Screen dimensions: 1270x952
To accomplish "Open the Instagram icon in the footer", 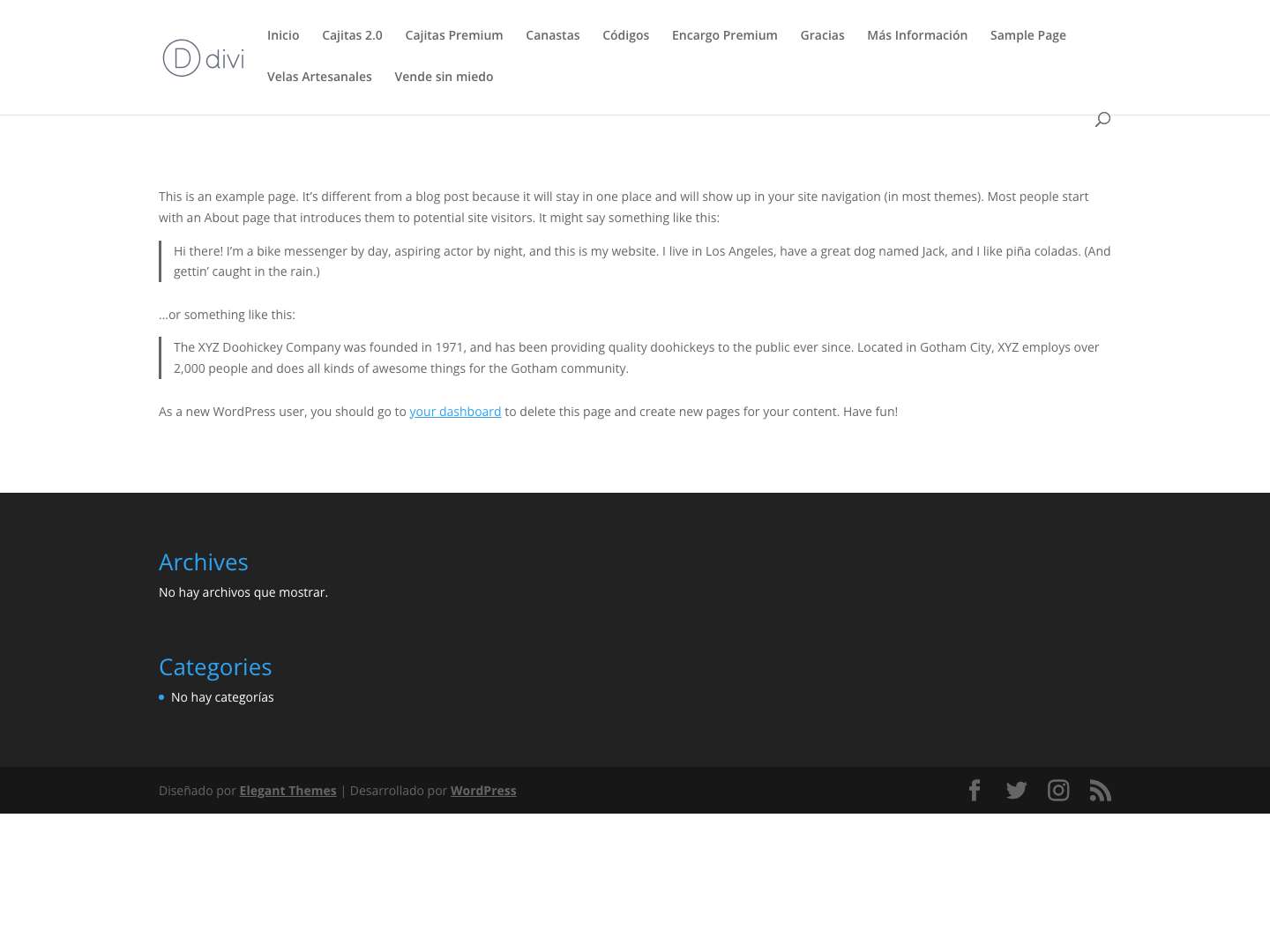I will pyautogui.click(x=1058, y=791).
